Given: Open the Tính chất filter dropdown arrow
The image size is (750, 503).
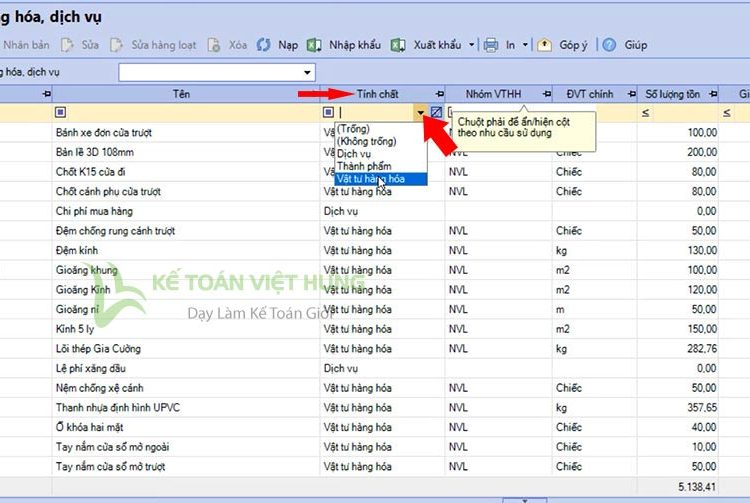Looking at the screenshot, I should coord(420,113).
